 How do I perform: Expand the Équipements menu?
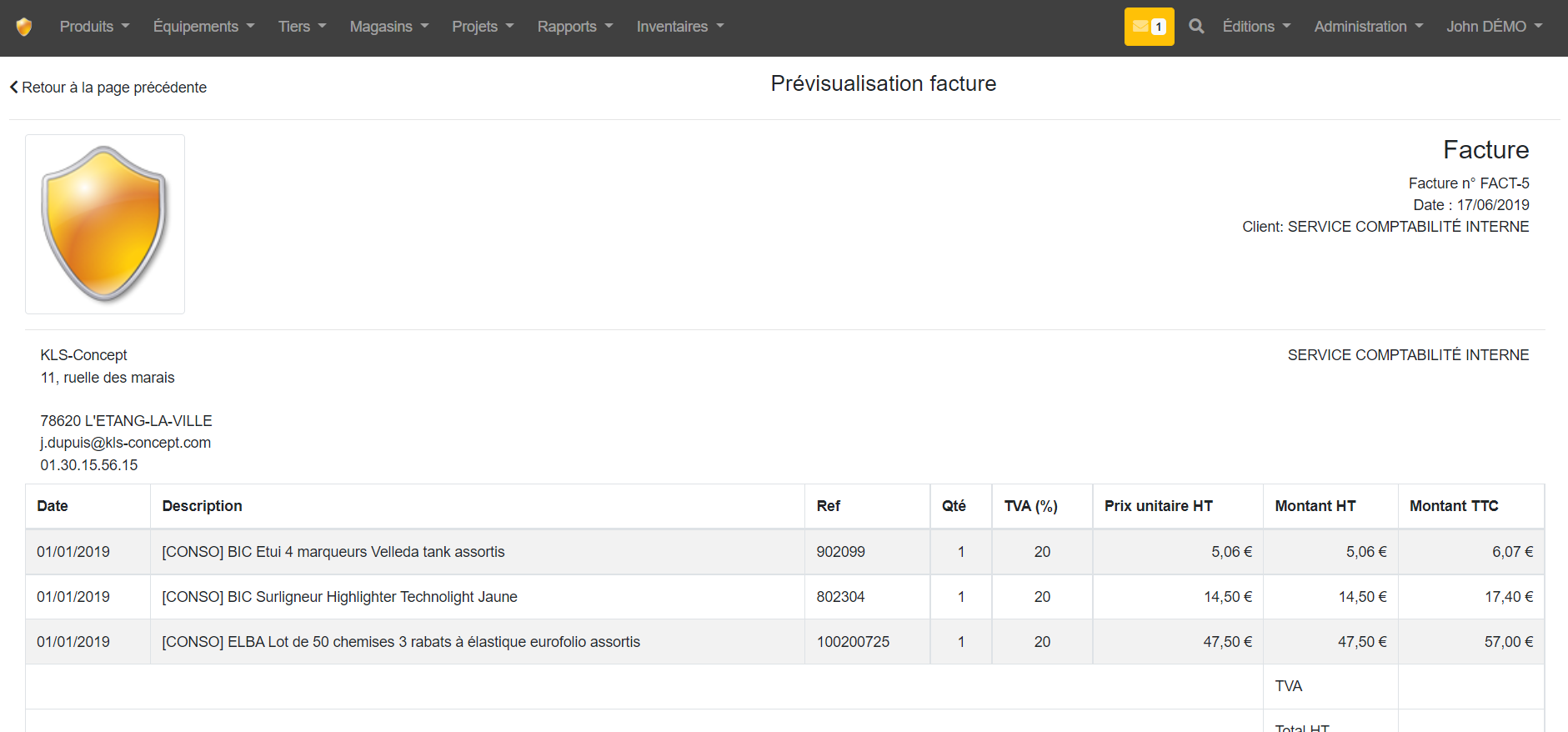tap(203, 27)
